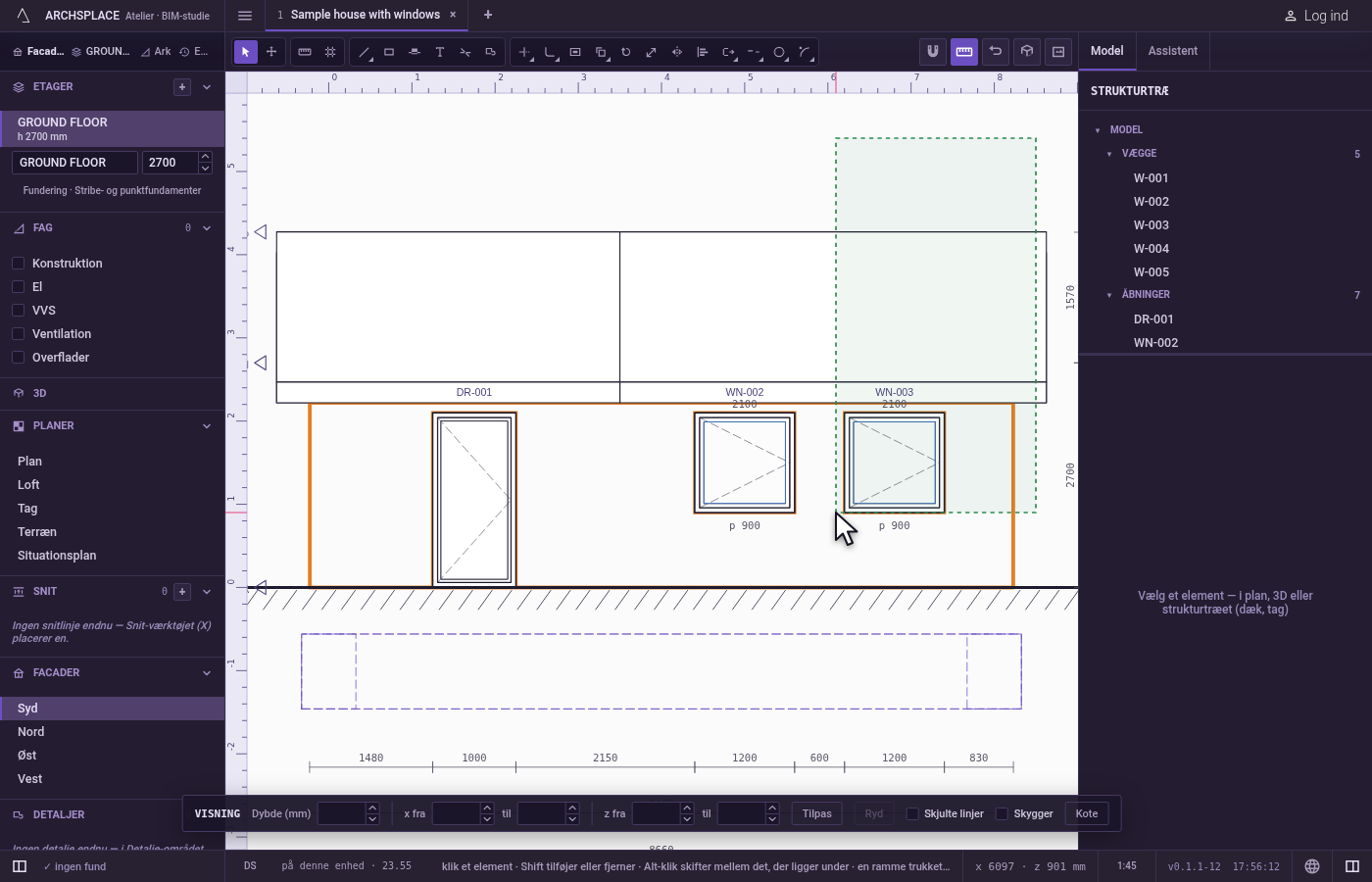The width and height of the screenshot is (1372, 882).
Task: Turn on the Skygger checkbox
Action: (x=1002, y=814)
